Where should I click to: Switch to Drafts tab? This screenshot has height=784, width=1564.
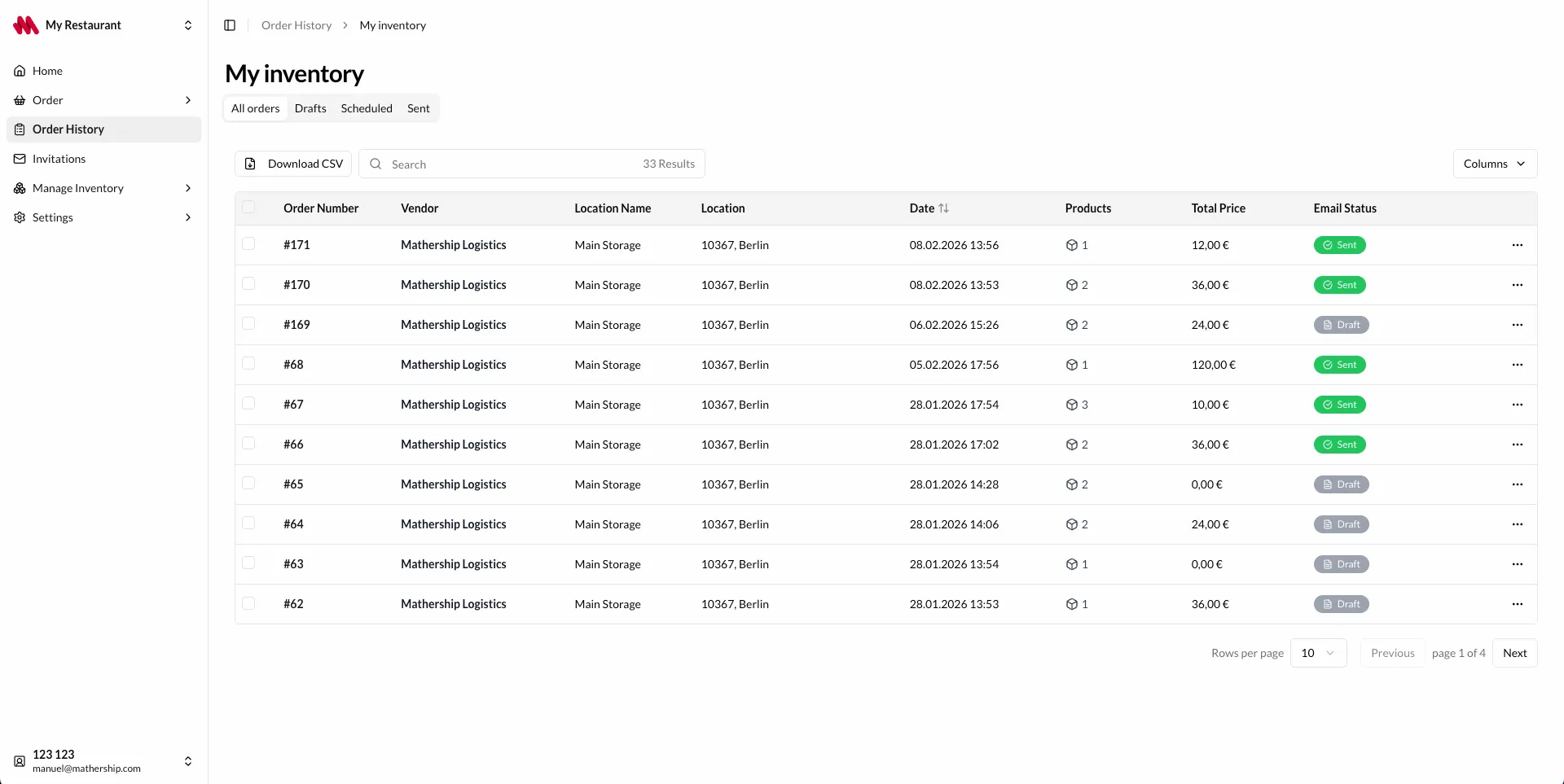[x=310, y=108]
